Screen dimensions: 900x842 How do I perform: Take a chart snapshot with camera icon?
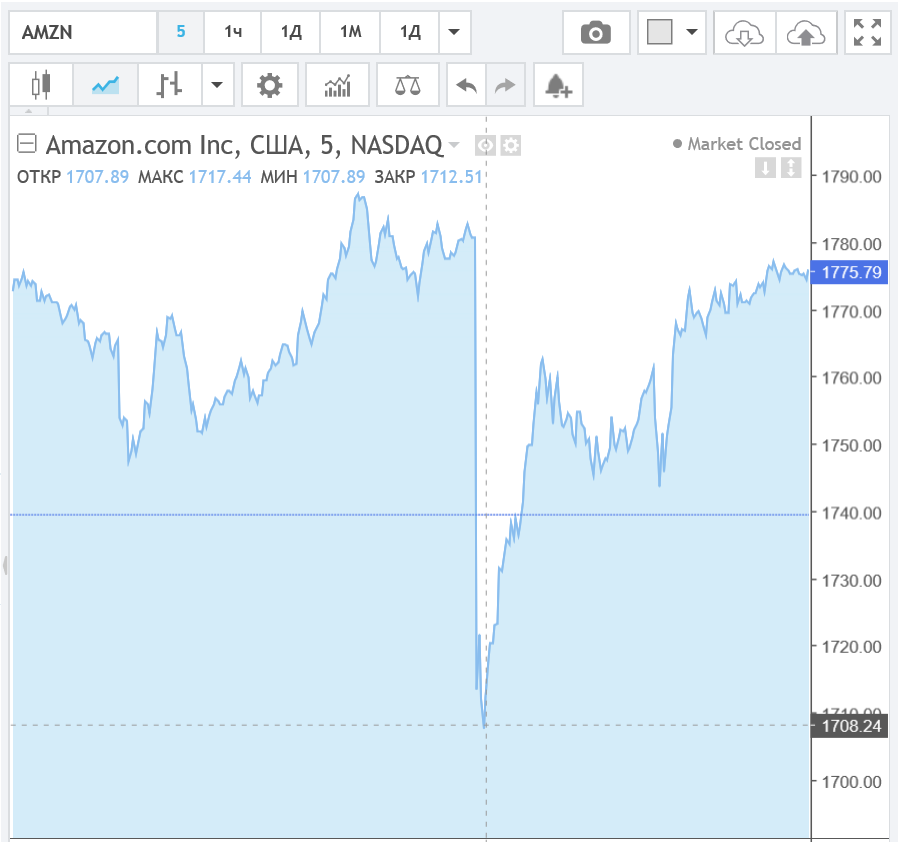596,33
